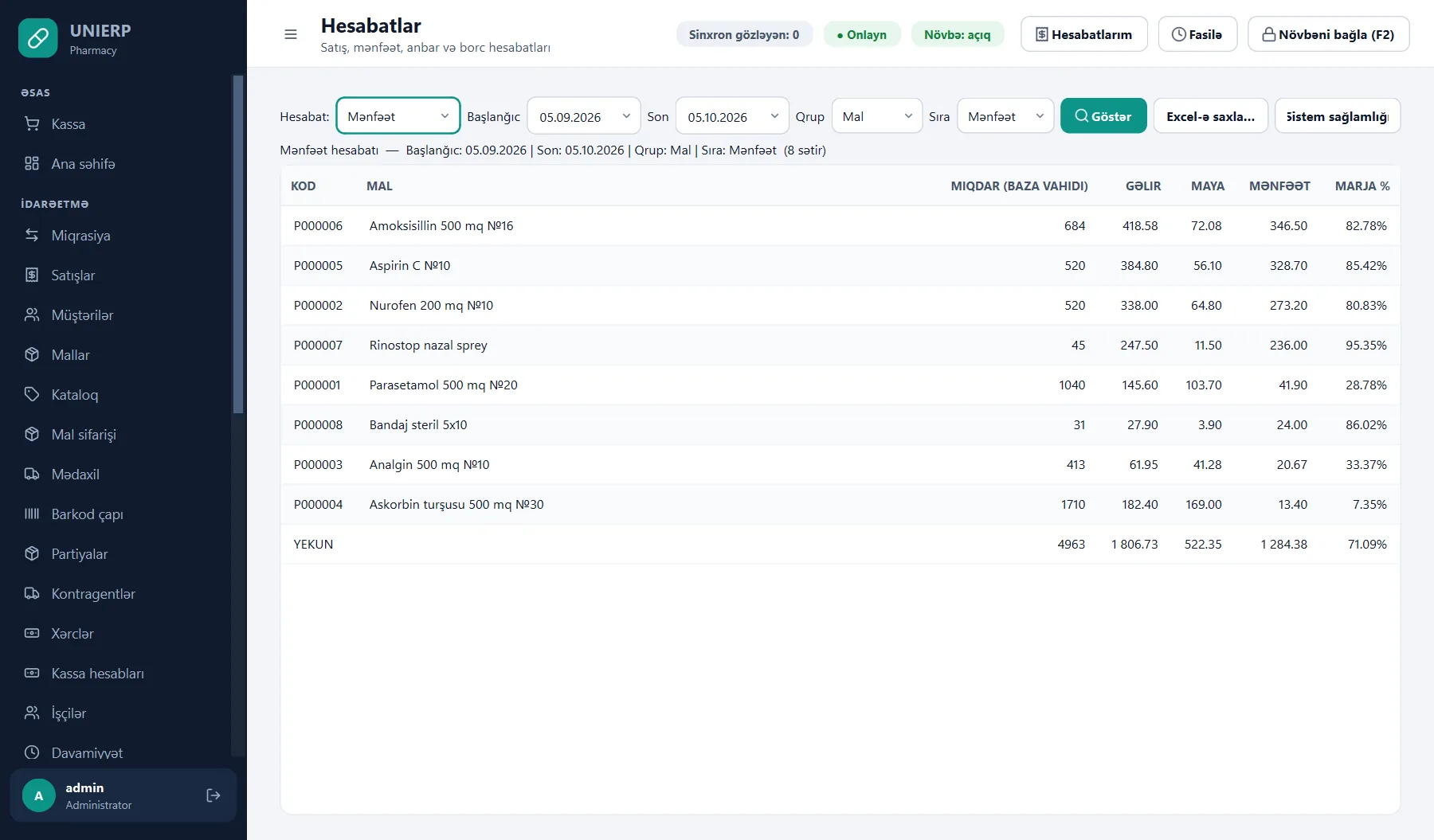The image size is (1434, 840).
Task: Expand the Qrup grouping dropdown
Action: (877, 116)
